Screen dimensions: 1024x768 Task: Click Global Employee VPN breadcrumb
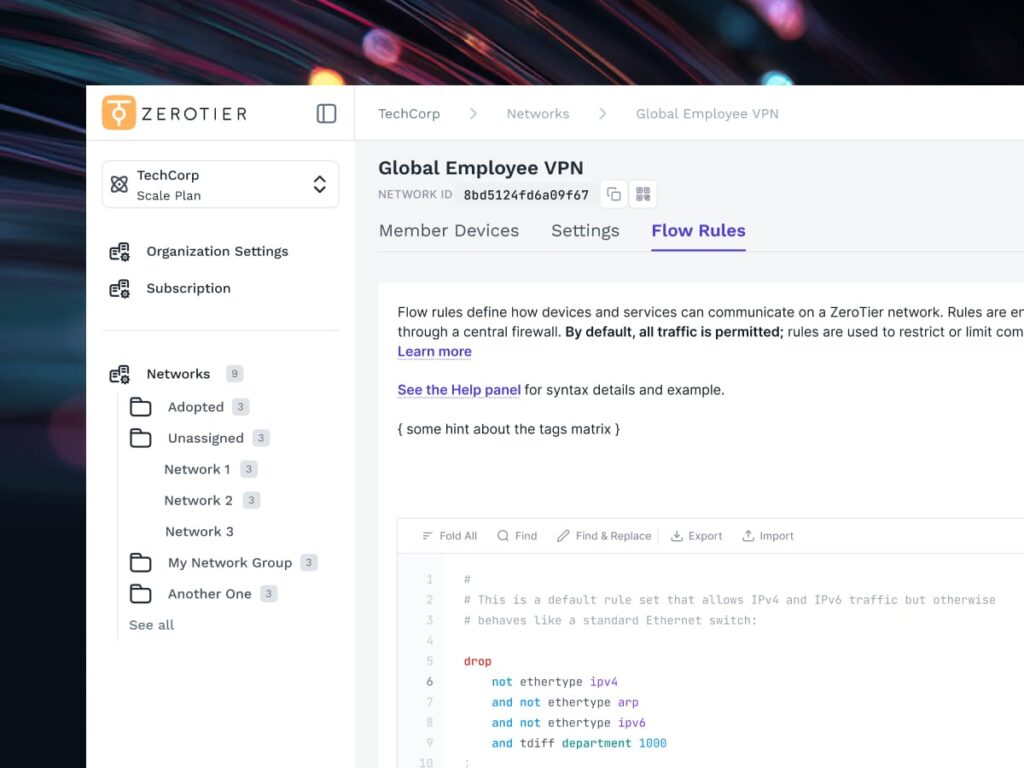(707, 114)
